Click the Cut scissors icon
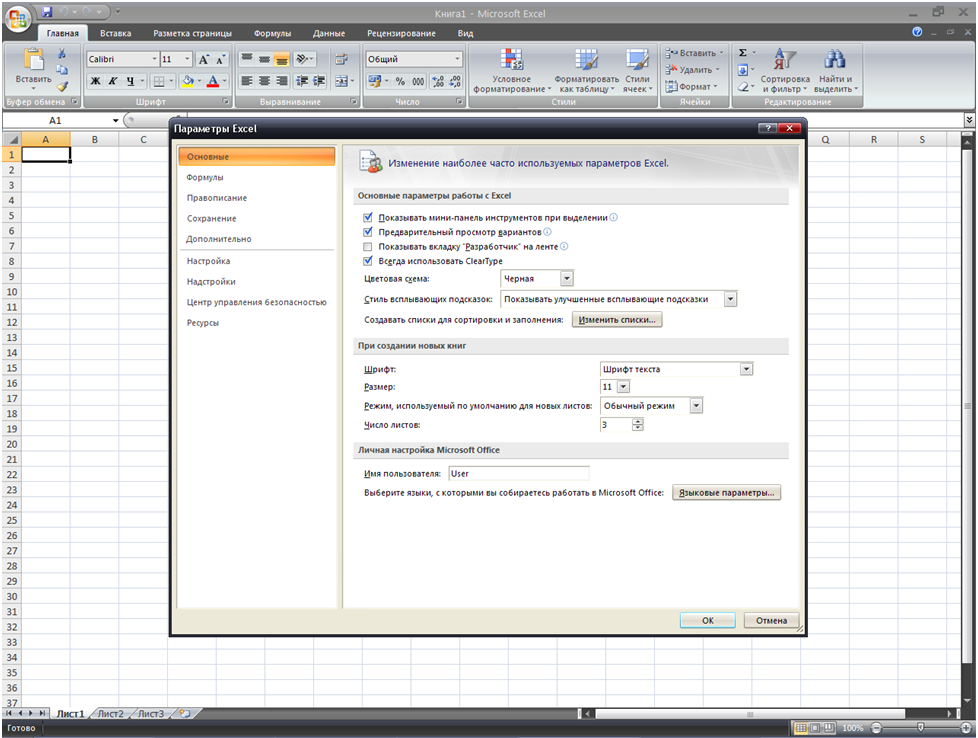 [x=62, y=53]
